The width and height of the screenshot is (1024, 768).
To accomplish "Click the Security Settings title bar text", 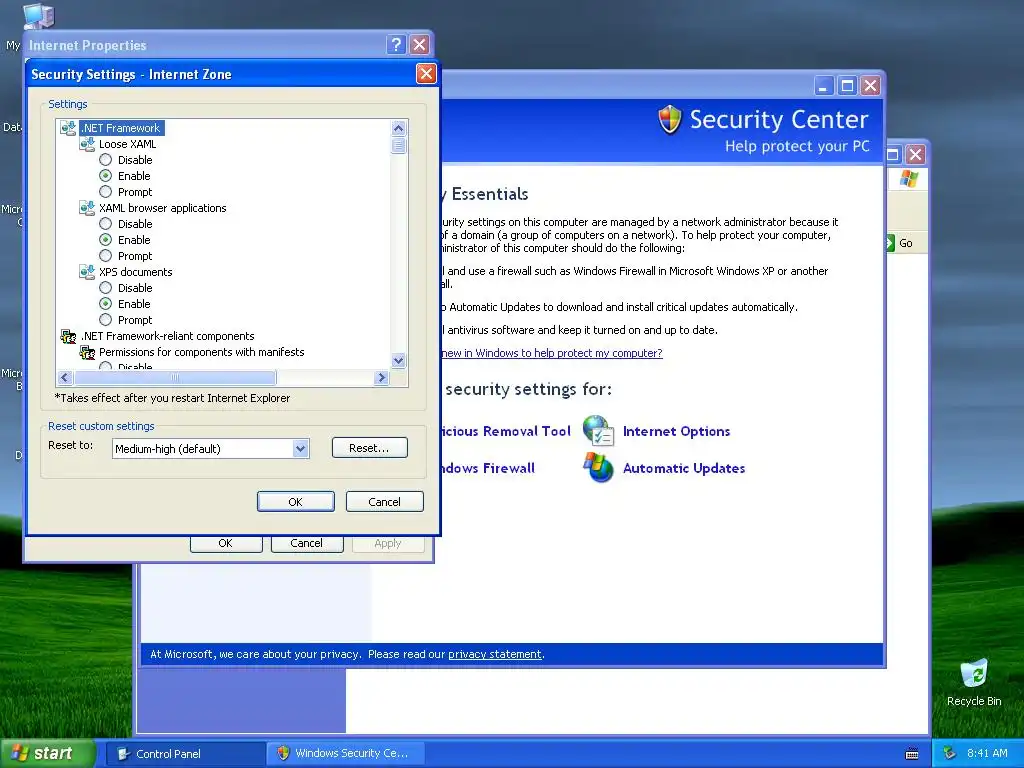I will (x=131, y=74).
